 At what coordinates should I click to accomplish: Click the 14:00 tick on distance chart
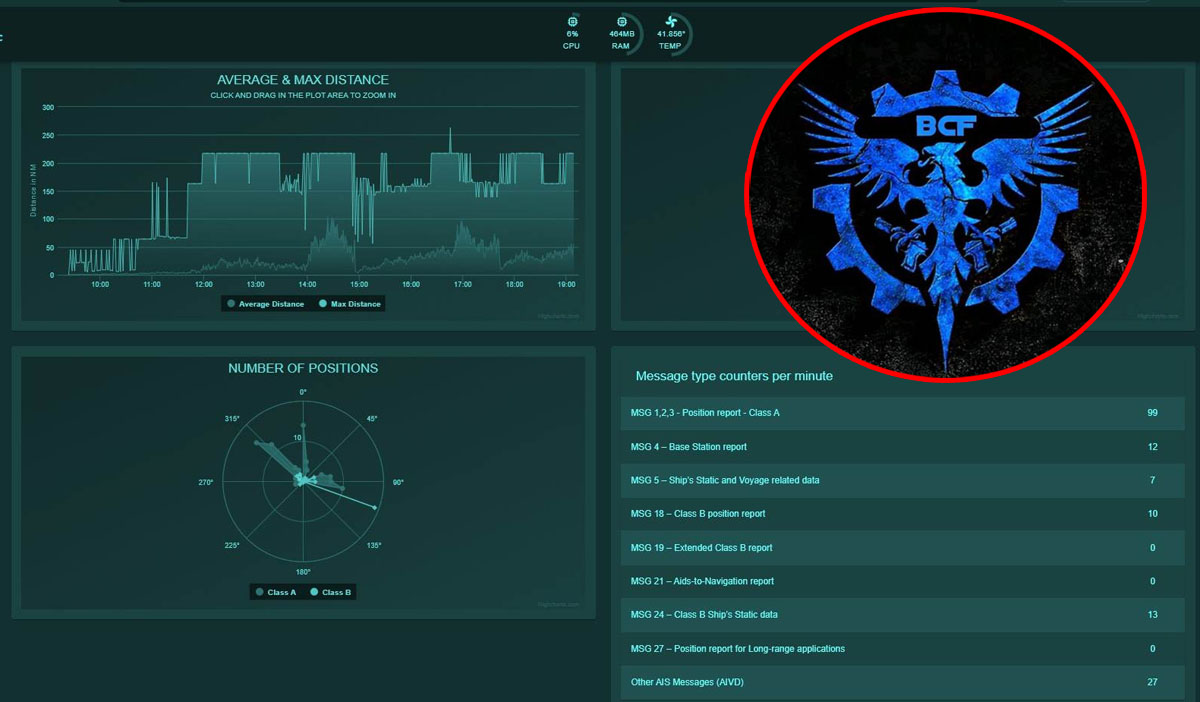(308, 284)
